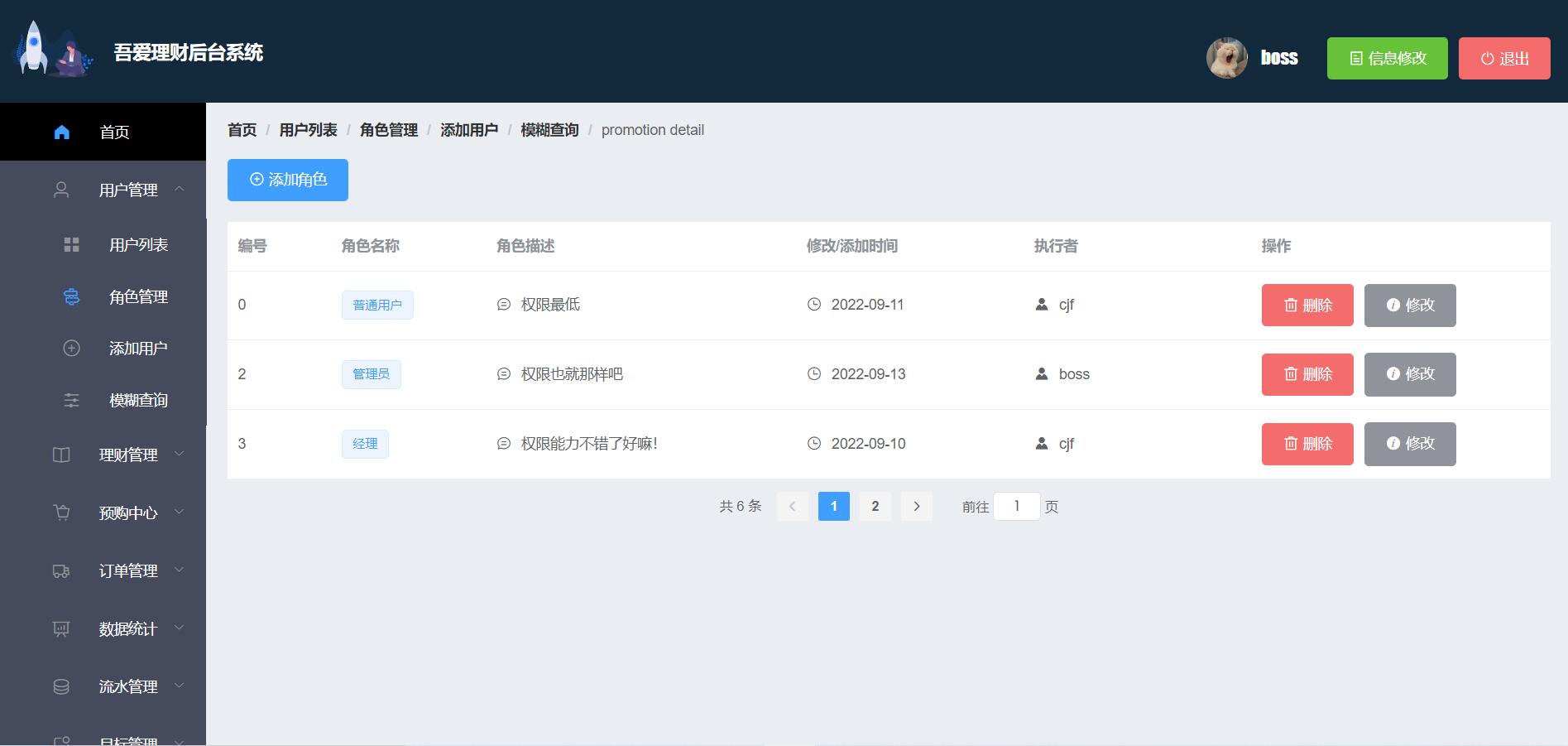Click the 退出 logout button
The width and height of the screenshot is (1568, 746).
pyautogui.click(x=1504, y=58)
